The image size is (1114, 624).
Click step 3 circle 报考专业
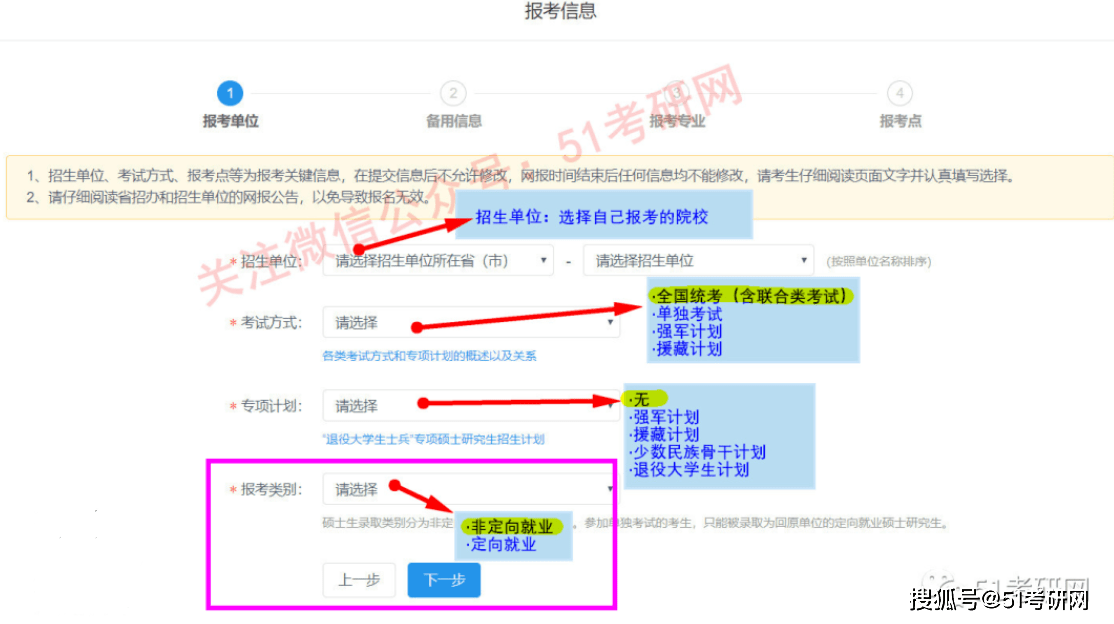(x=676, y=93)
